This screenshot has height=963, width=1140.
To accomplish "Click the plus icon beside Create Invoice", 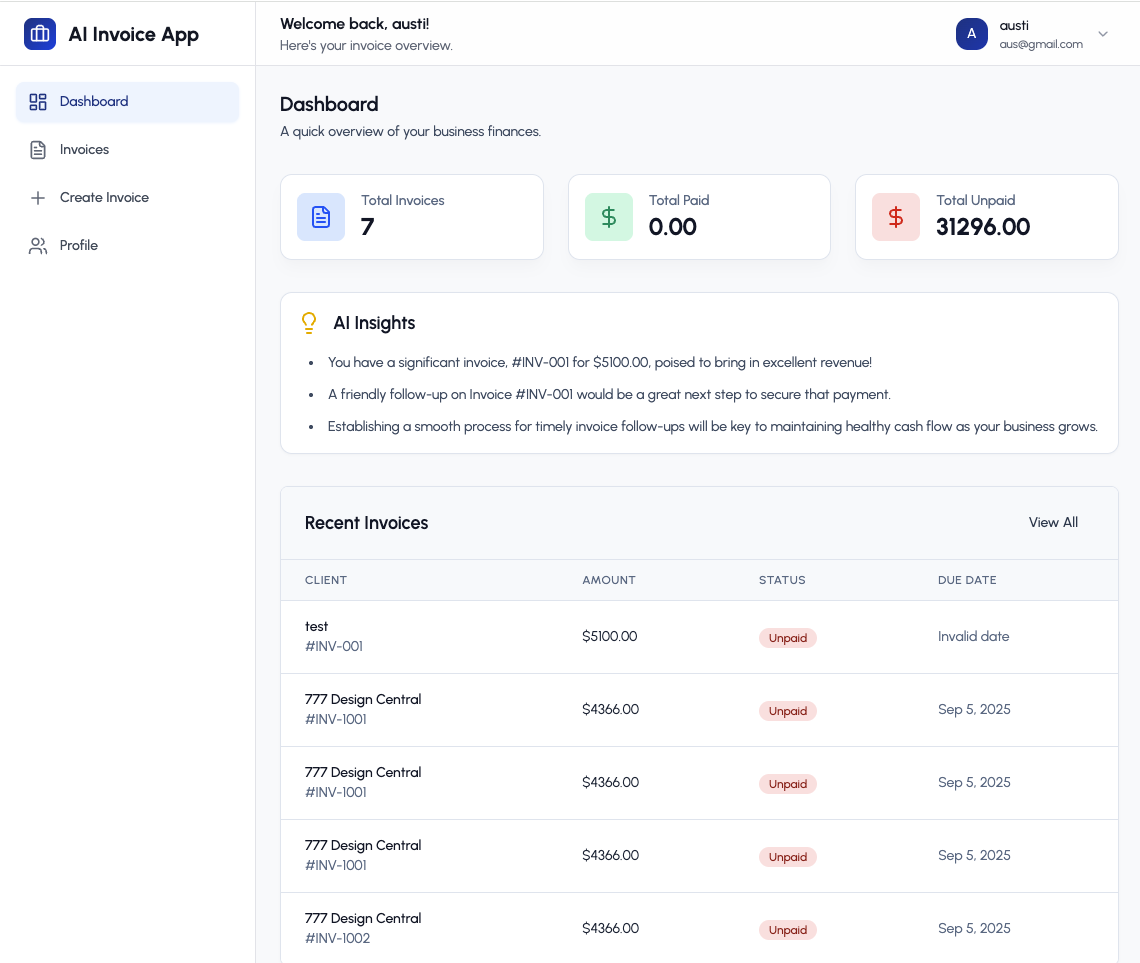I will coord(38,198).
